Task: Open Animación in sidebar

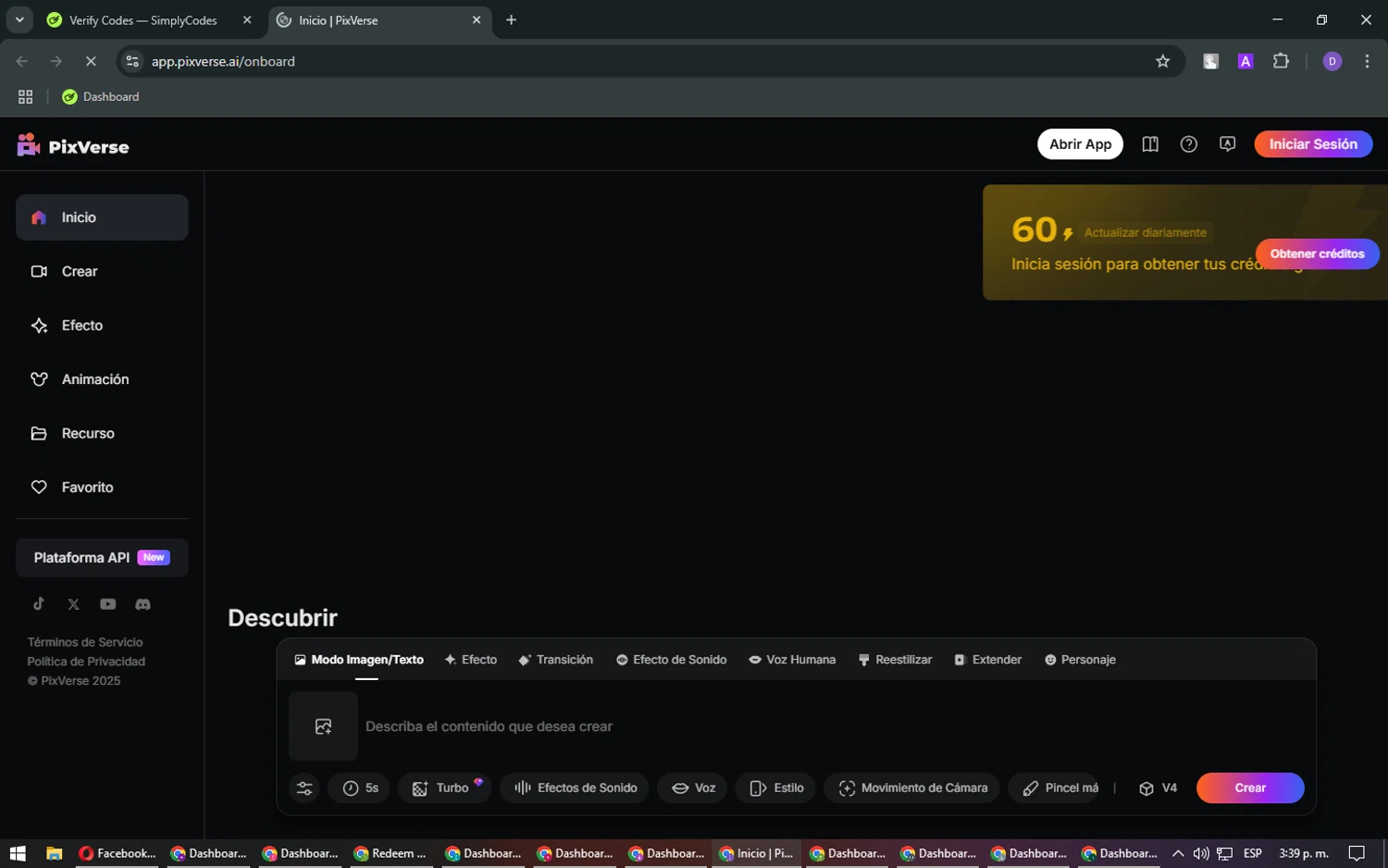Action: tap(102, 379)
